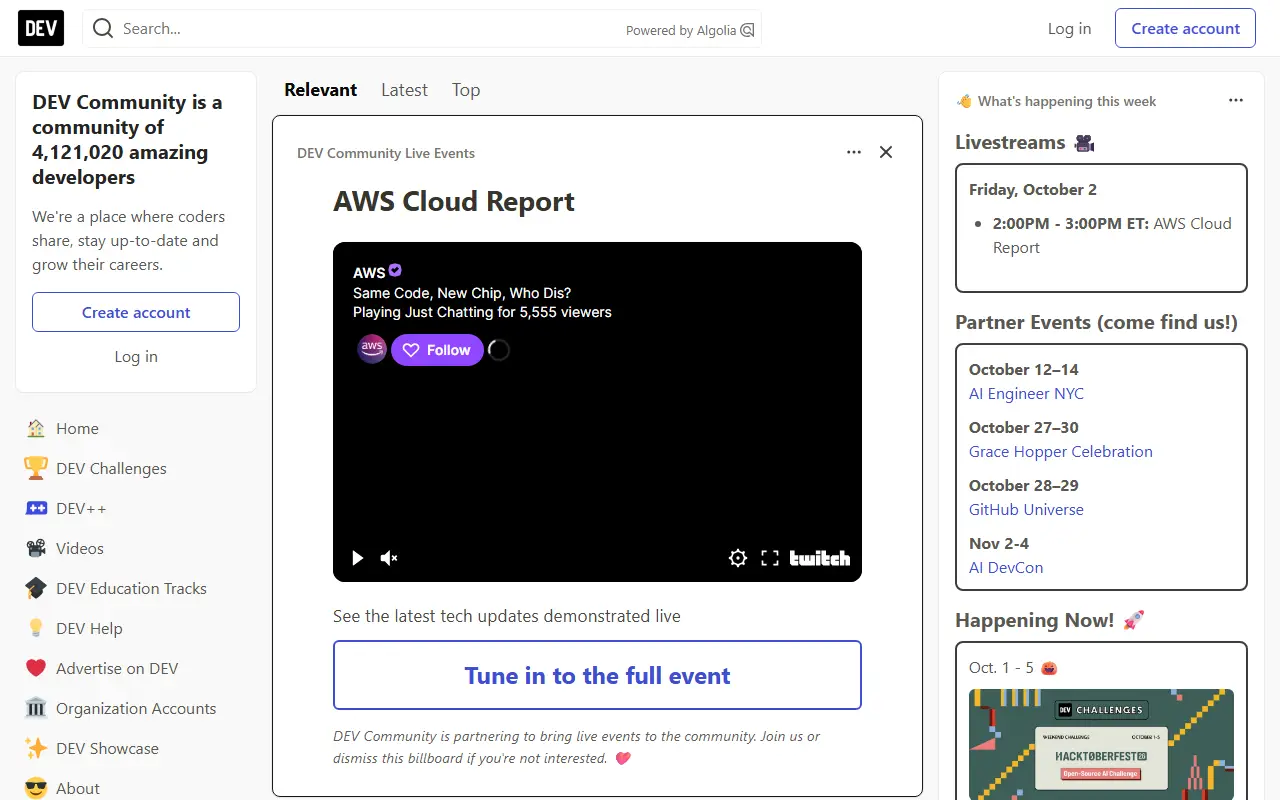Viewport: 1280px width, 800px height.
Task: Click Tune in to the full event
Action: 597,675
